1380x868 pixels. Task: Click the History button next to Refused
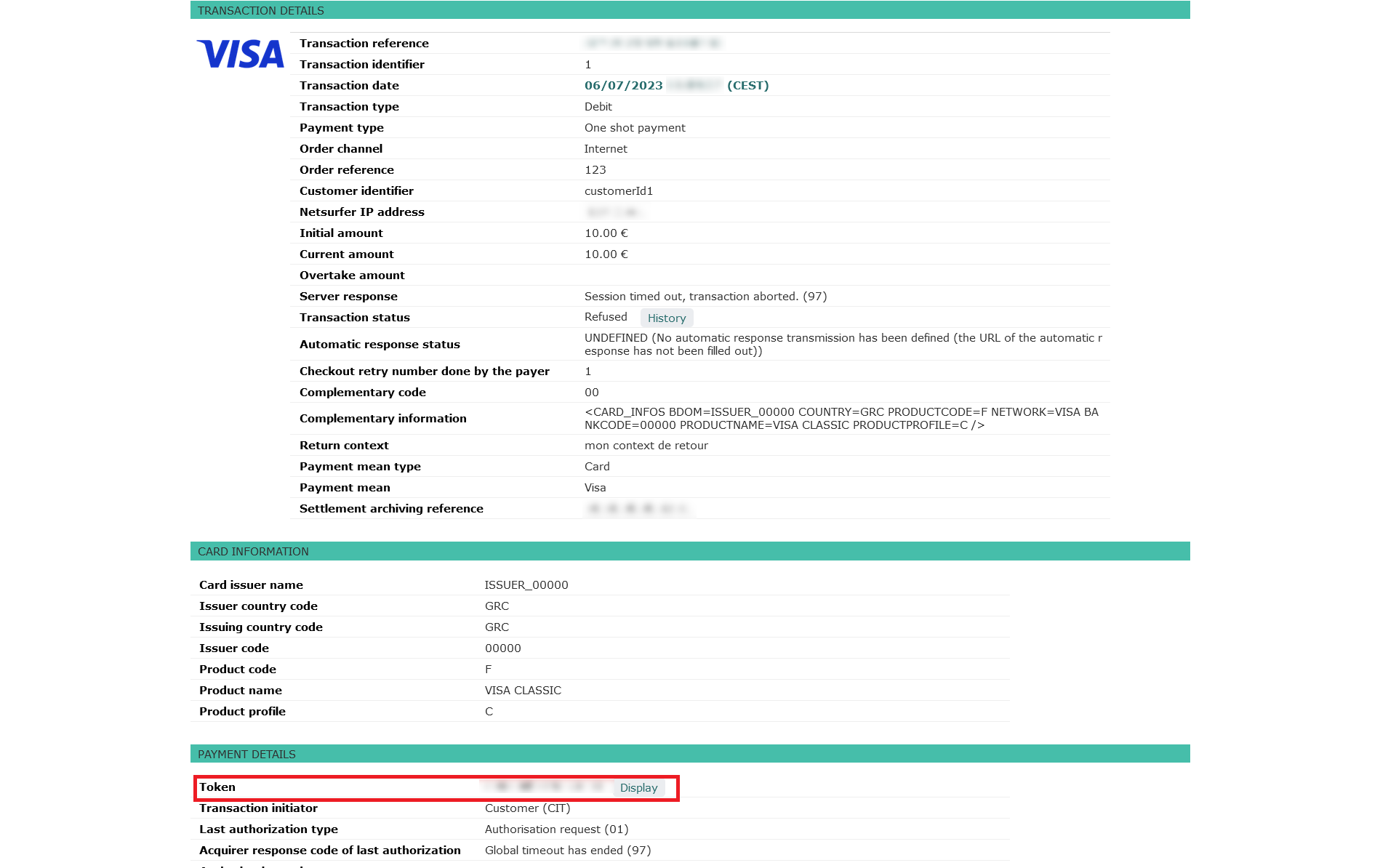[x=667, y=318]
